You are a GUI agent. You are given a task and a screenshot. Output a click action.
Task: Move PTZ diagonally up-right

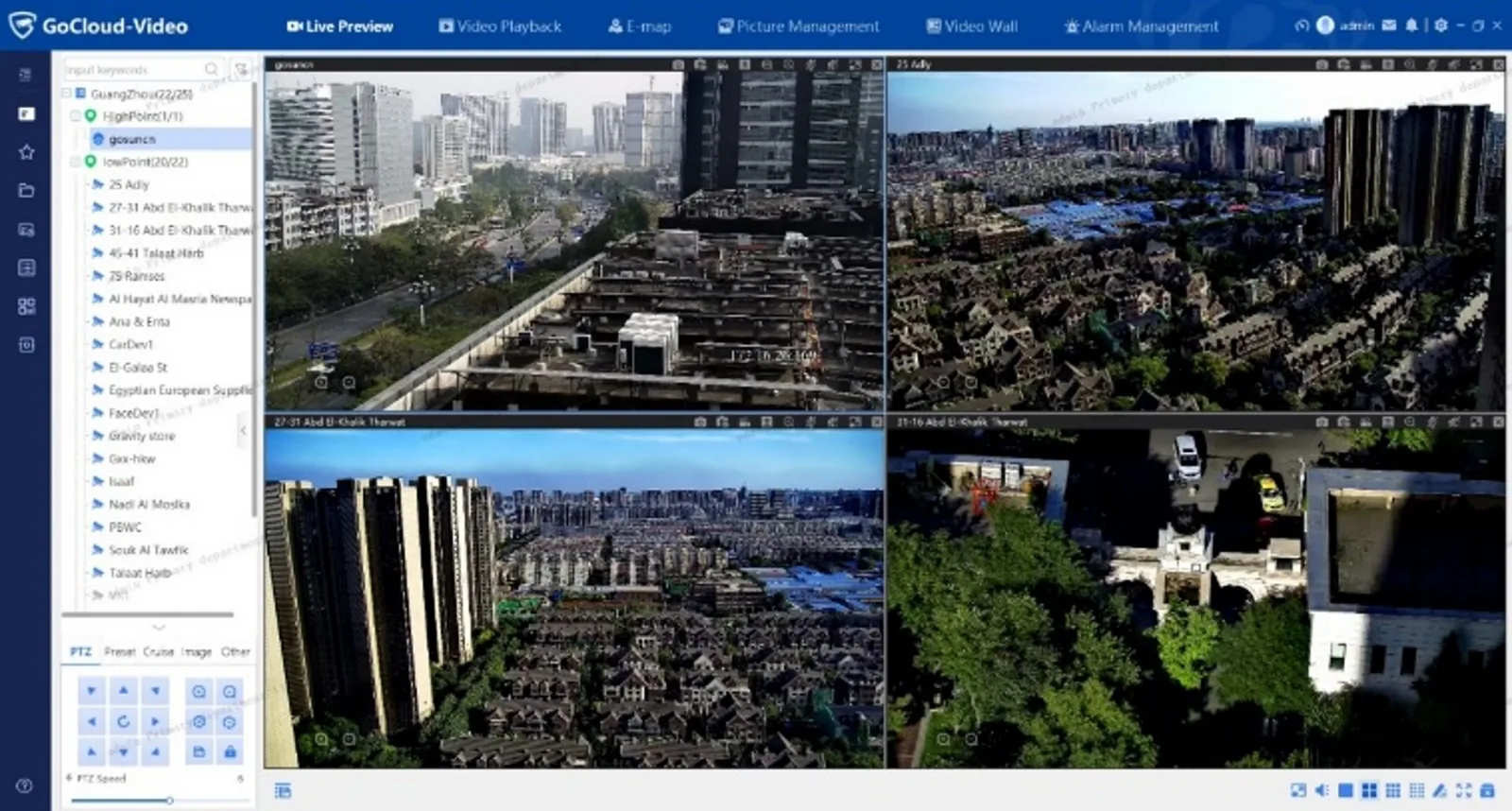[x=155, y=691]
